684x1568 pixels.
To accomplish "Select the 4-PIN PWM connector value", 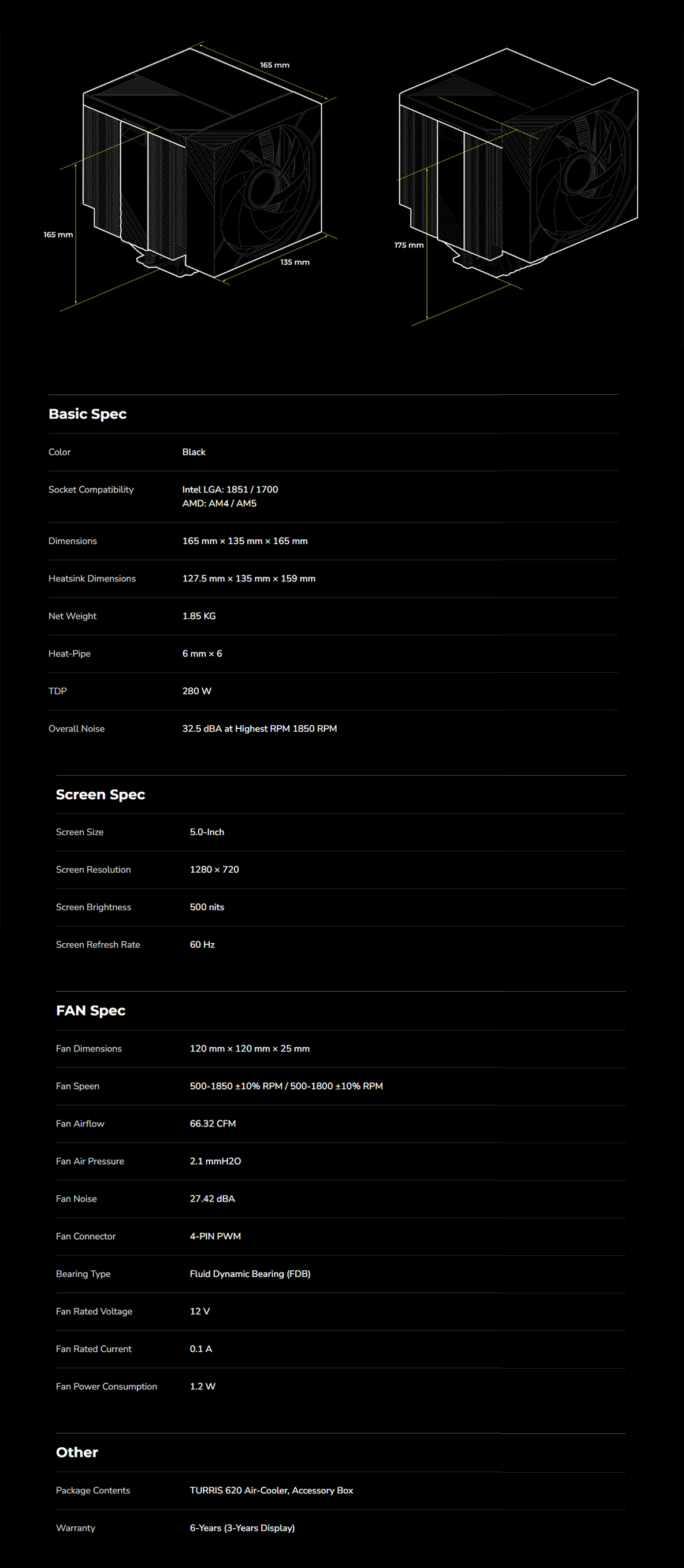I will pyautogui.click(x=215, y=1236).
